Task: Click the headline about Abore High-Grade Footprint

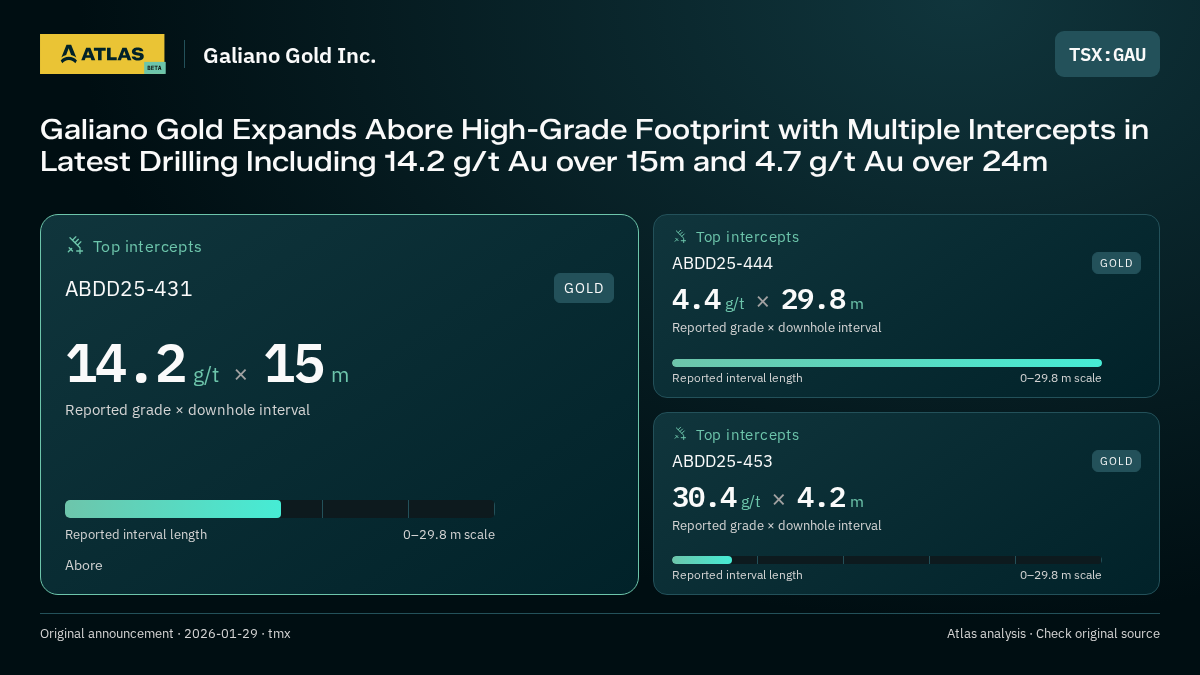Action: pyautogui.click(x=594, y=145)
